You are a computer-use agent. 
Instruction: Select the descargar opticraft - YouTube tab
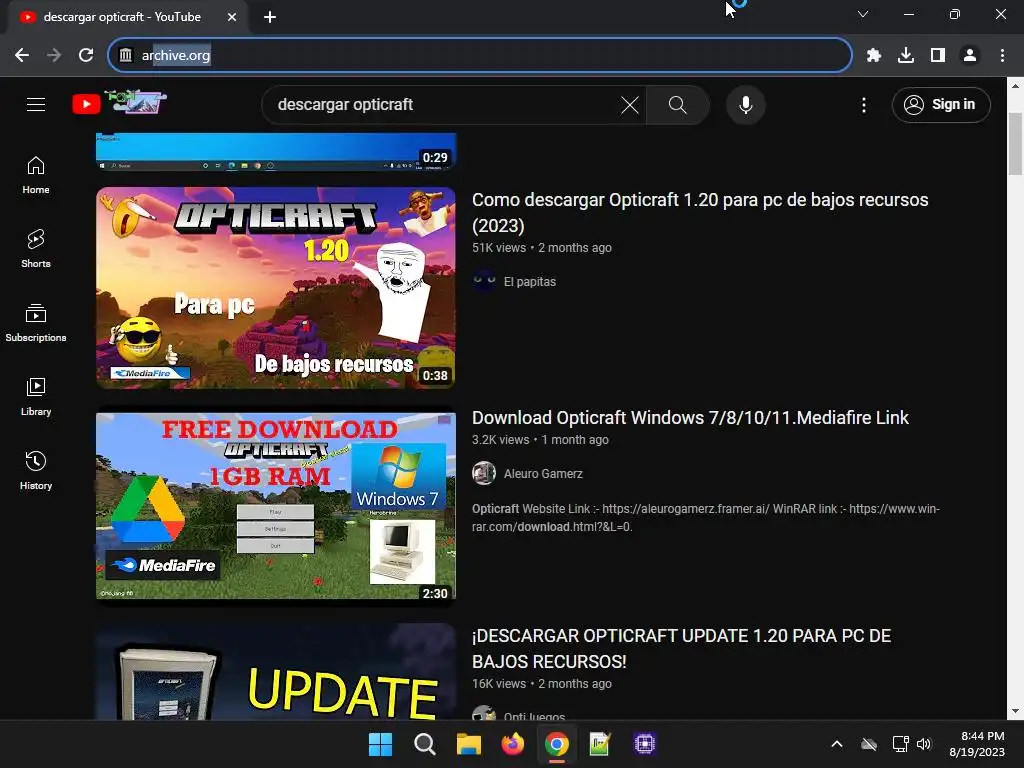coord(127,17)
